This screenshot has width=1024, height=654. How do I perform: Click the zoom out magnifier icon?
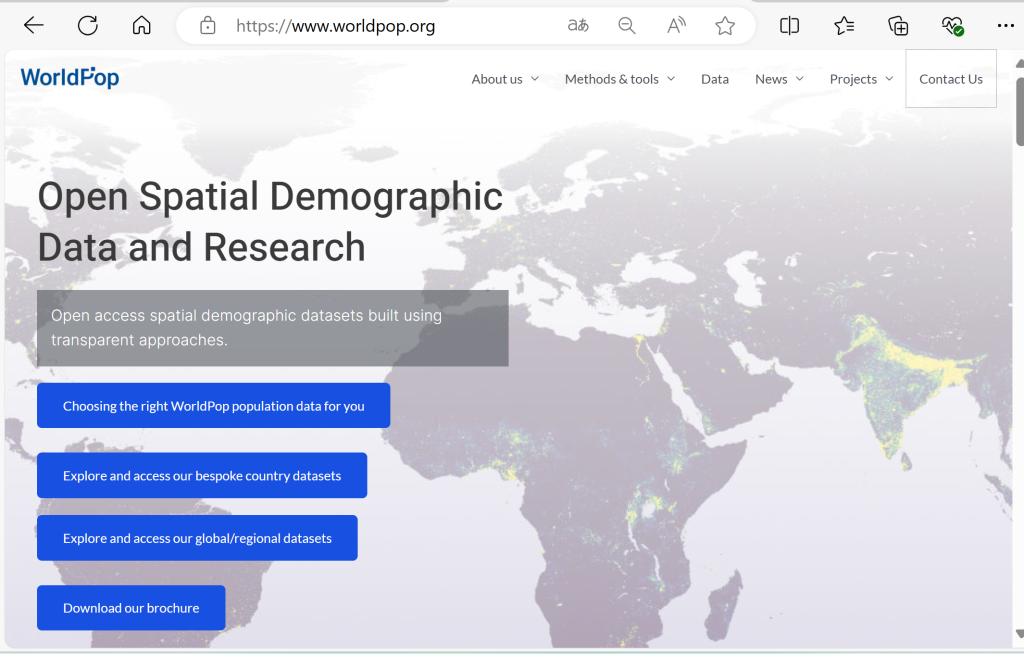point(627,26)
